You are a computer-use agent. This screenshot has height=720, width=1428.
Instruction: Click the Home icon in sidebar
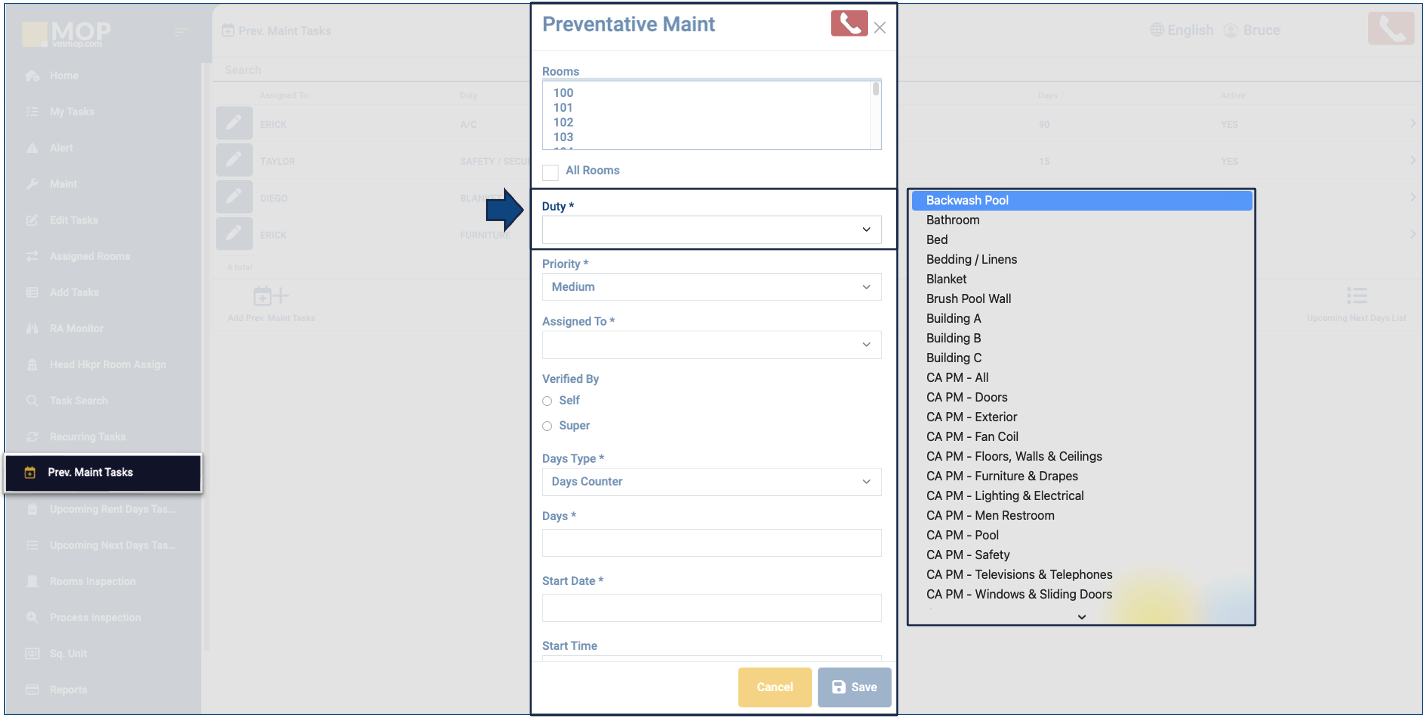pyautogui.click(x=32, y=76)
